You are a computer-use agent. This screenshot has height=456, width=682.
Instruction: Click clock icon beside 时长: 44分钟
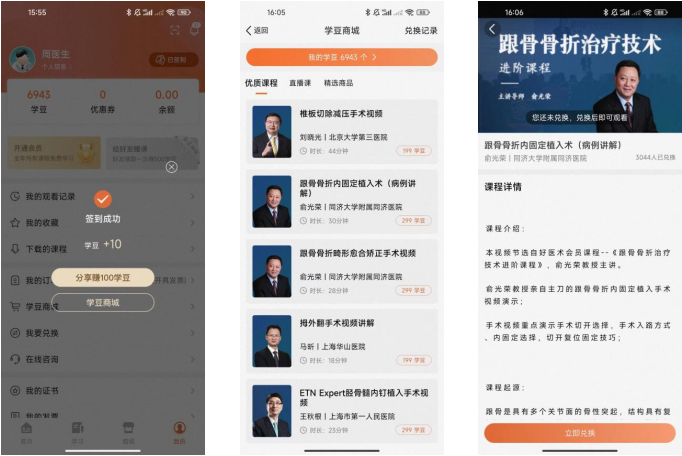303,151
